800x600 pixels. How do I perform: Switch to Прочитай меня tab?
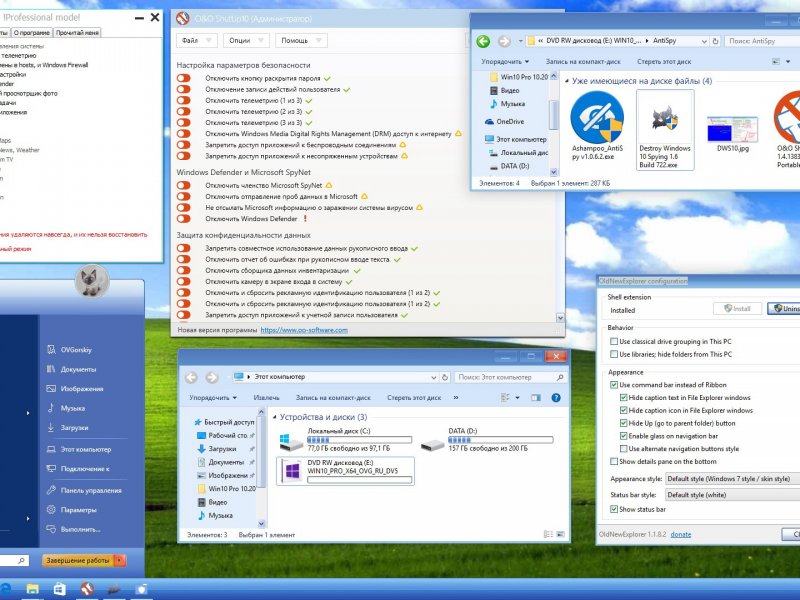coord(77,33)
